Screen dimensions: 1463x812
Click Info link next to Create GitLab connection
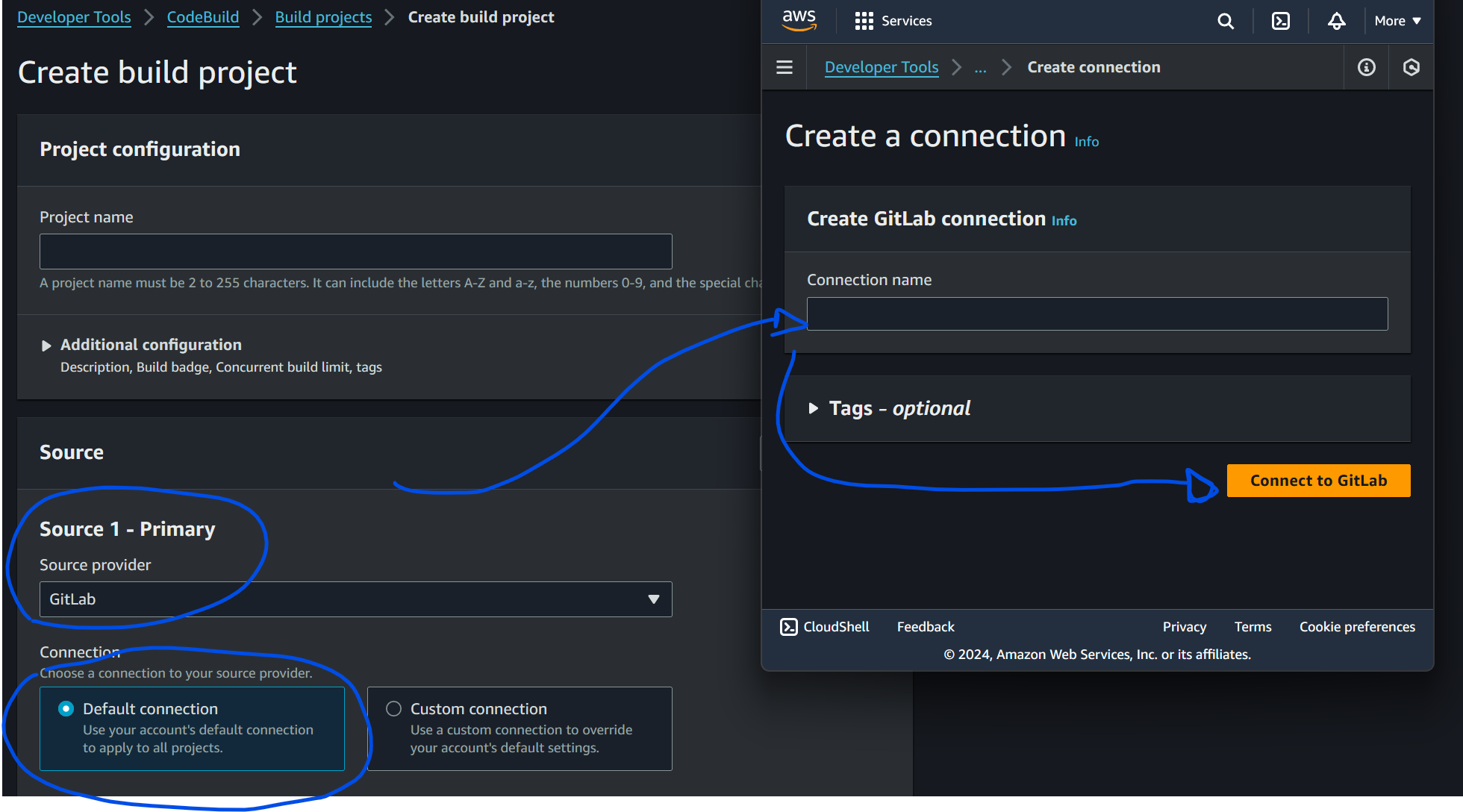pyautogui.click(x=1064, y=221)
